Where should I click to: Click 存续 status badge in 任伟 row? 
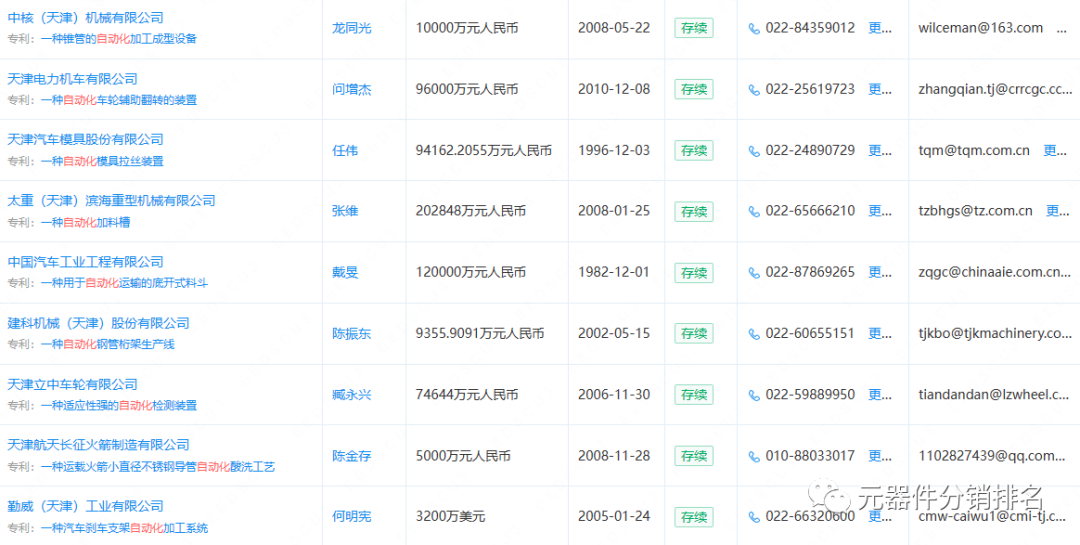[694, 150]
